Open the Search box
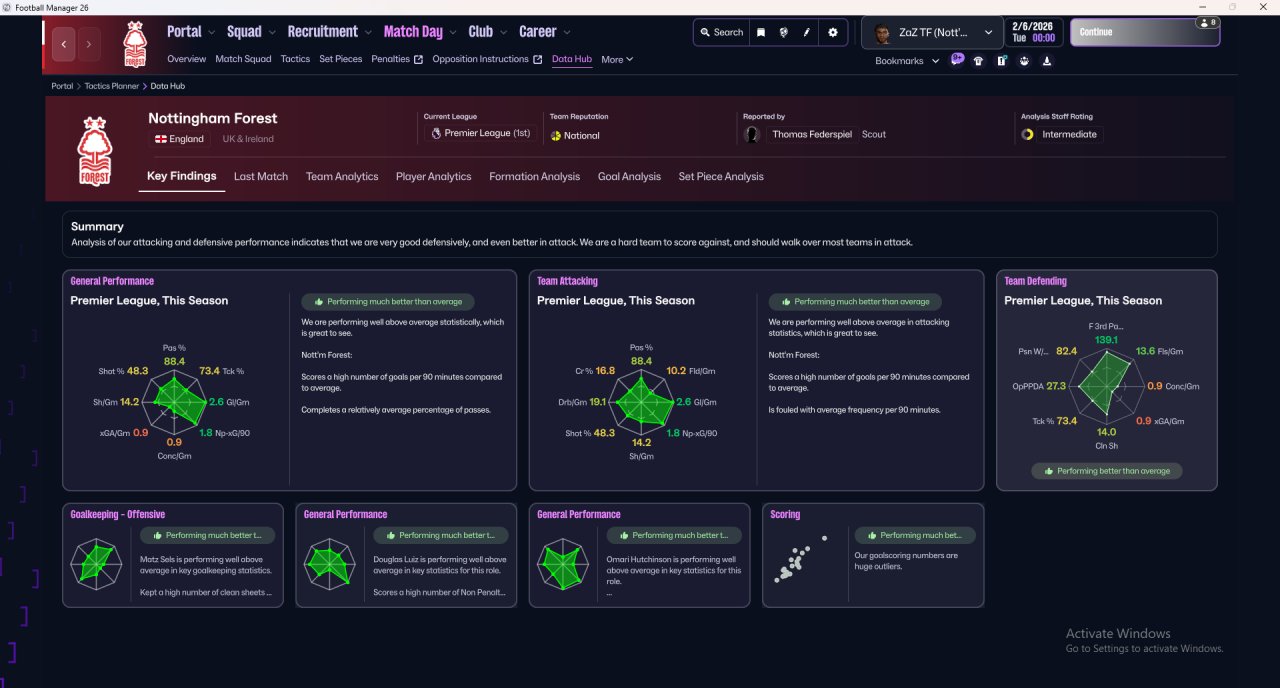 coord(721,32)
